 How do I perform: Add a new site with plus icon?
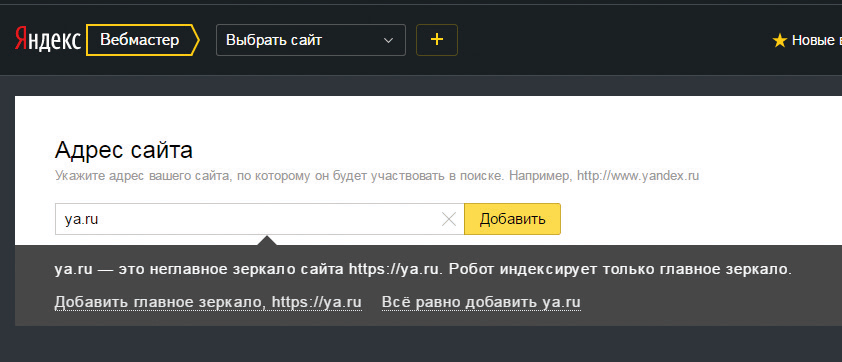pos(437,40)
